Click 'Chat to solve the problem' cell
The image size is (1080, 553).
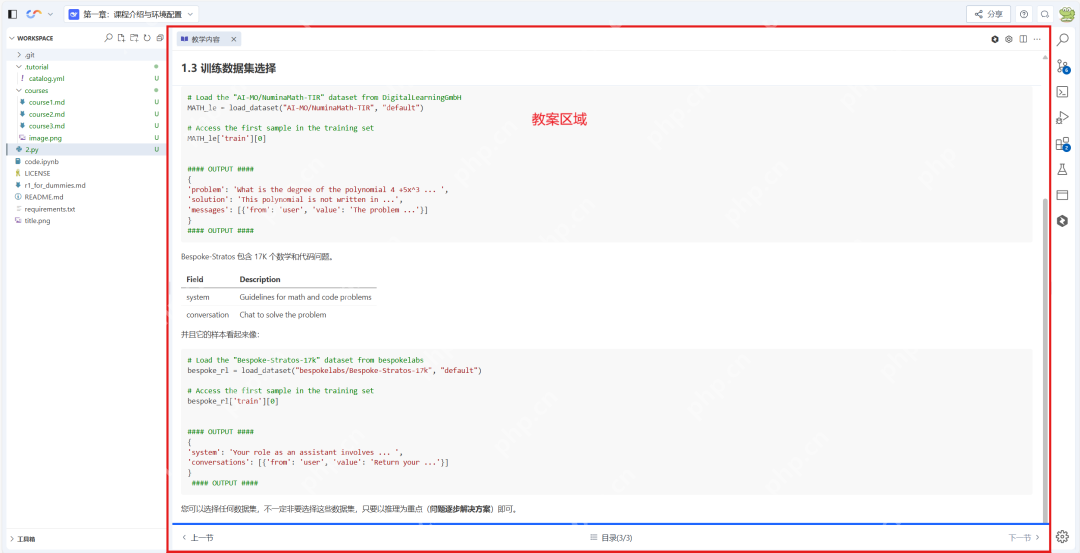point(283,315)
